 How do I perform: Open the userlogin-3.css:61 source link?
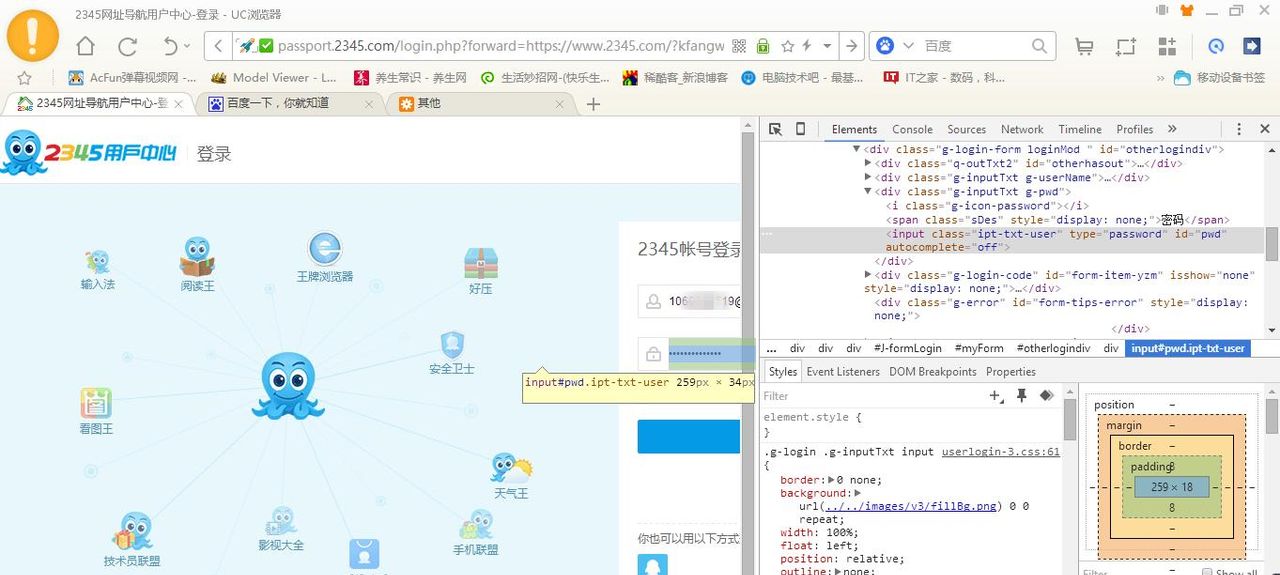pos(1000,452)
